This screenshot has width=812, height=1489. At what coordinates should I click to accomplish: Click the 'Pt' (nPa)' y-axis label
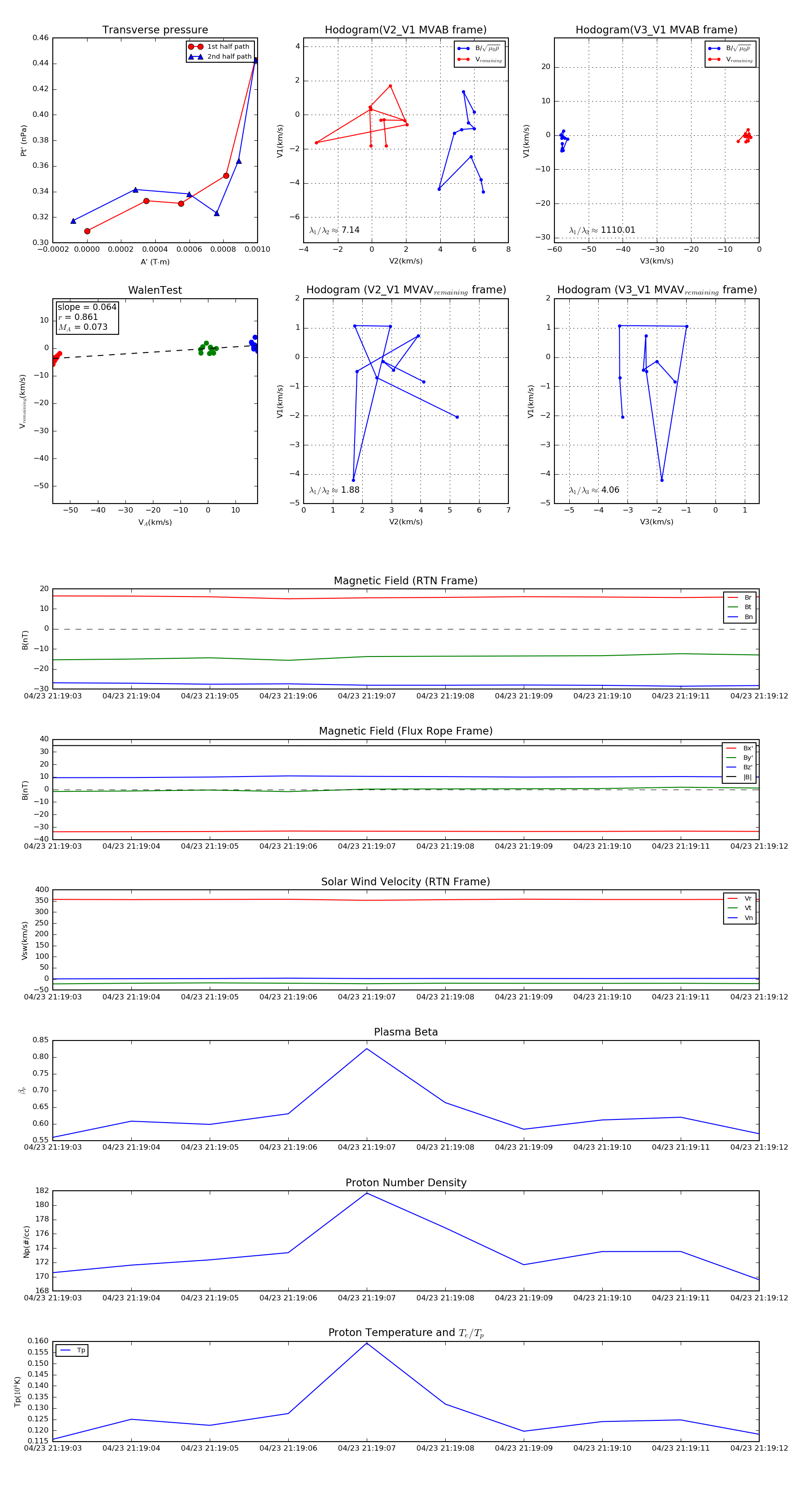point(23,140)
